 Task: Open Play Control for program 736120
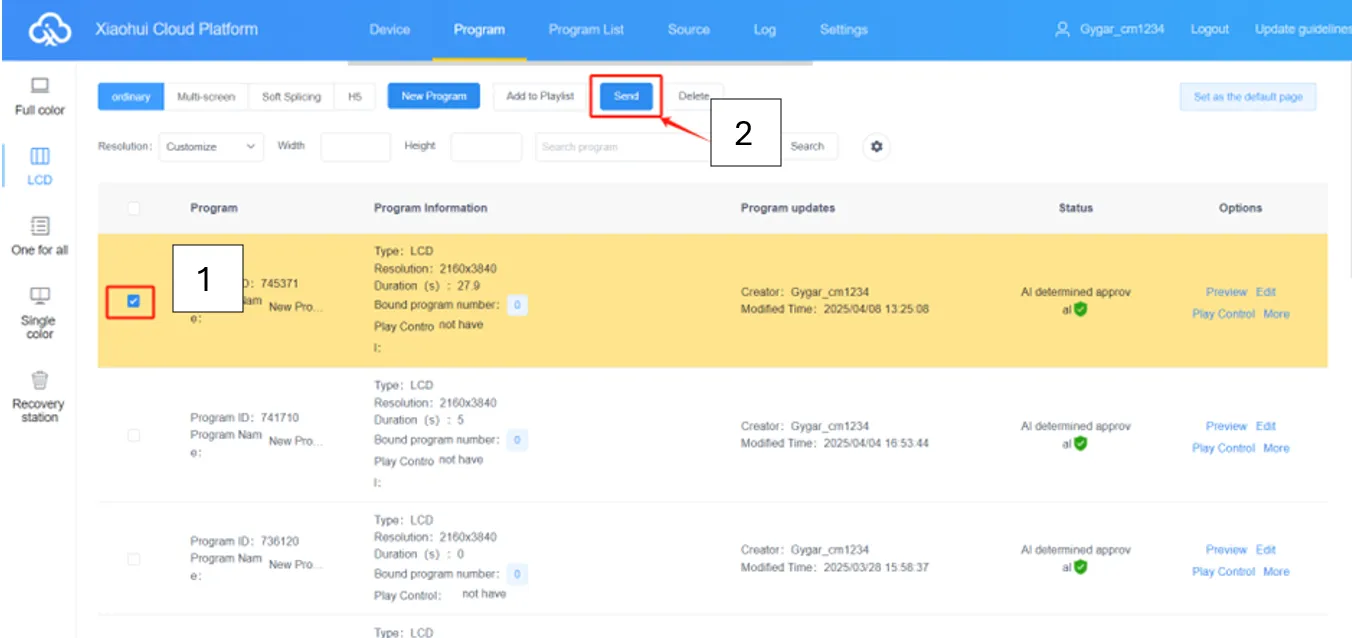point(1223,572)
